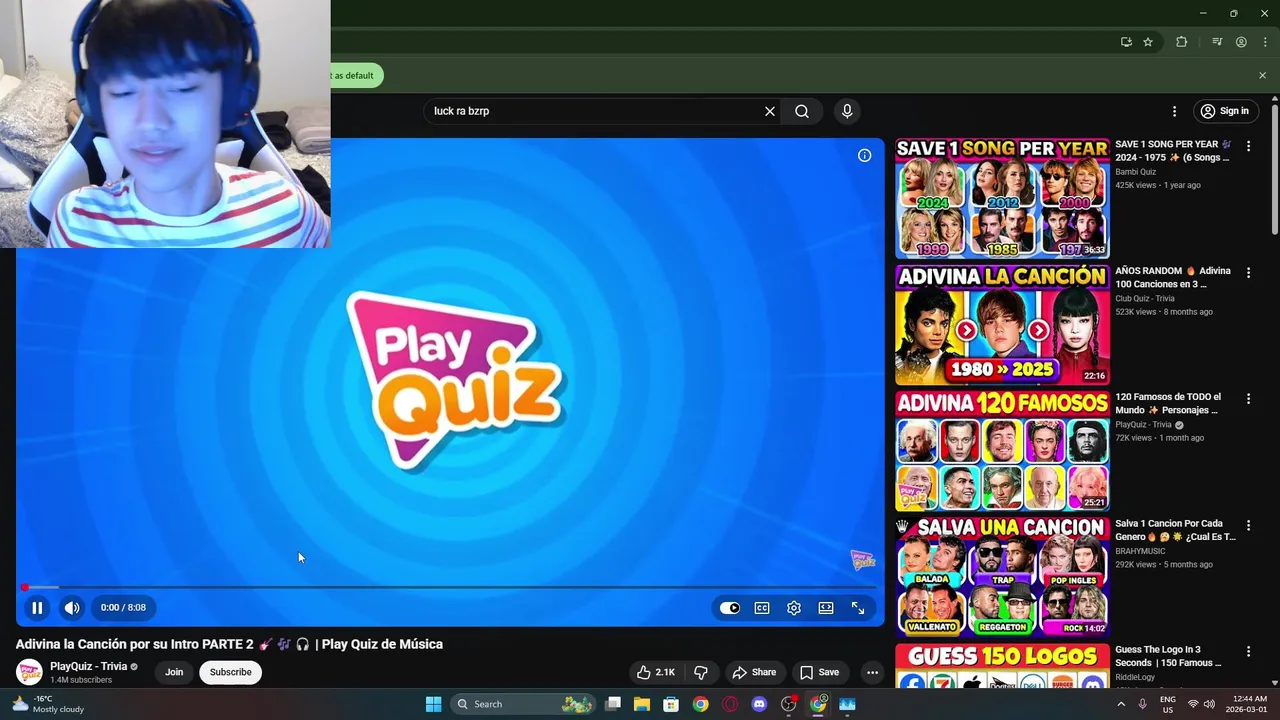This screenshot has width=1280, height=720.
Task: Open Chrome profile avatar icon
Action: click(x=1241, y=42)
